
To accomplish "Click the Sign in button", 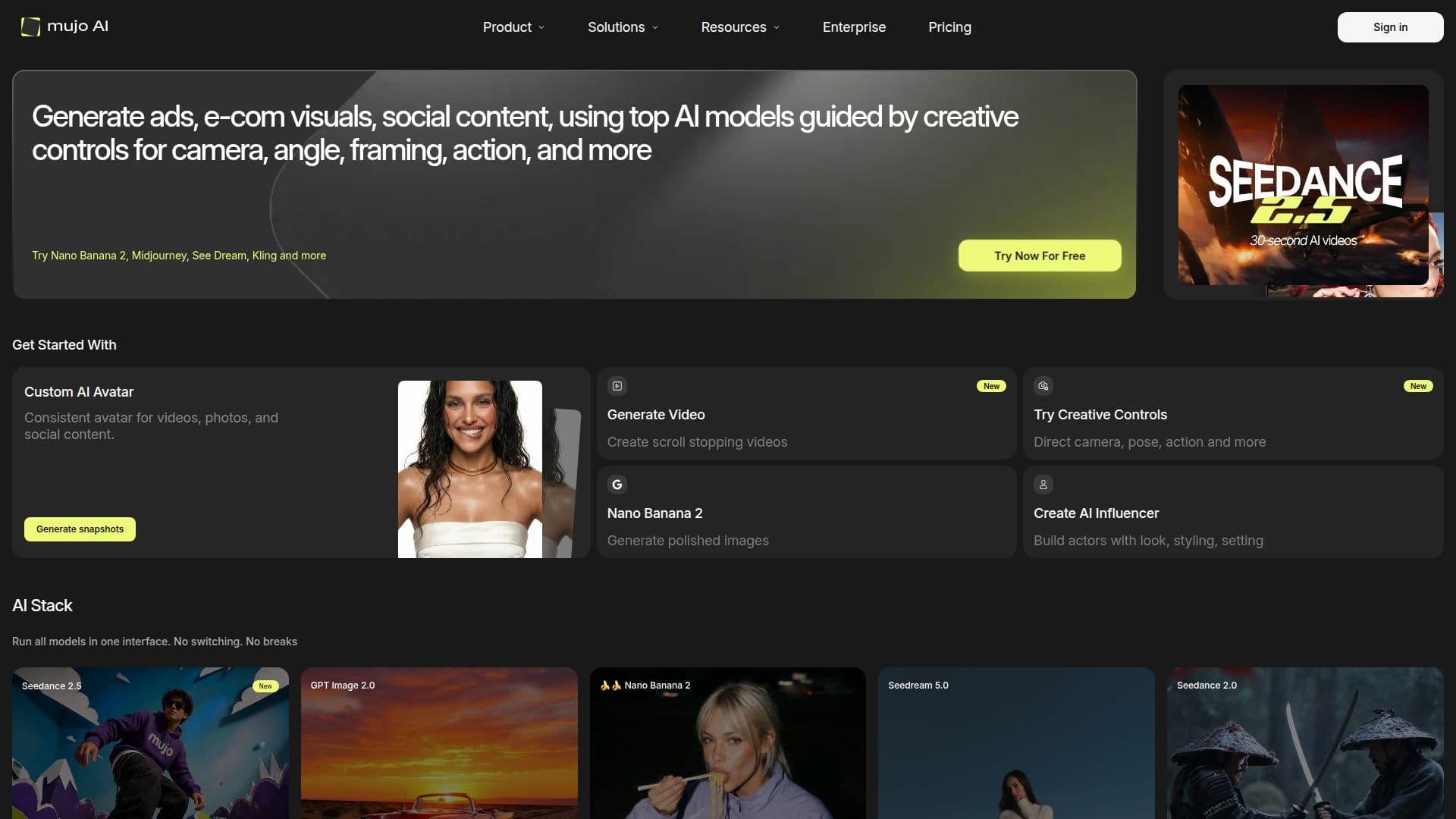I will (1390, 27).
